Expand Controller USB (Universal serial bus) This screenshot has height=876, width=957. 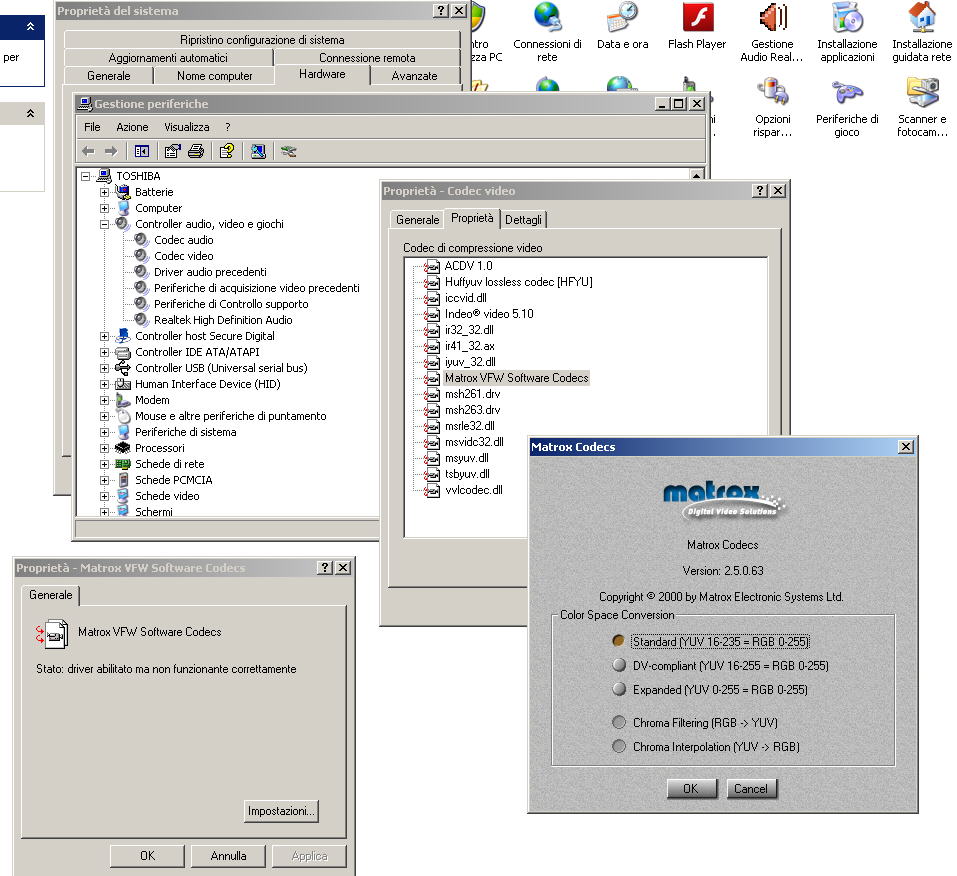point(104,368)
